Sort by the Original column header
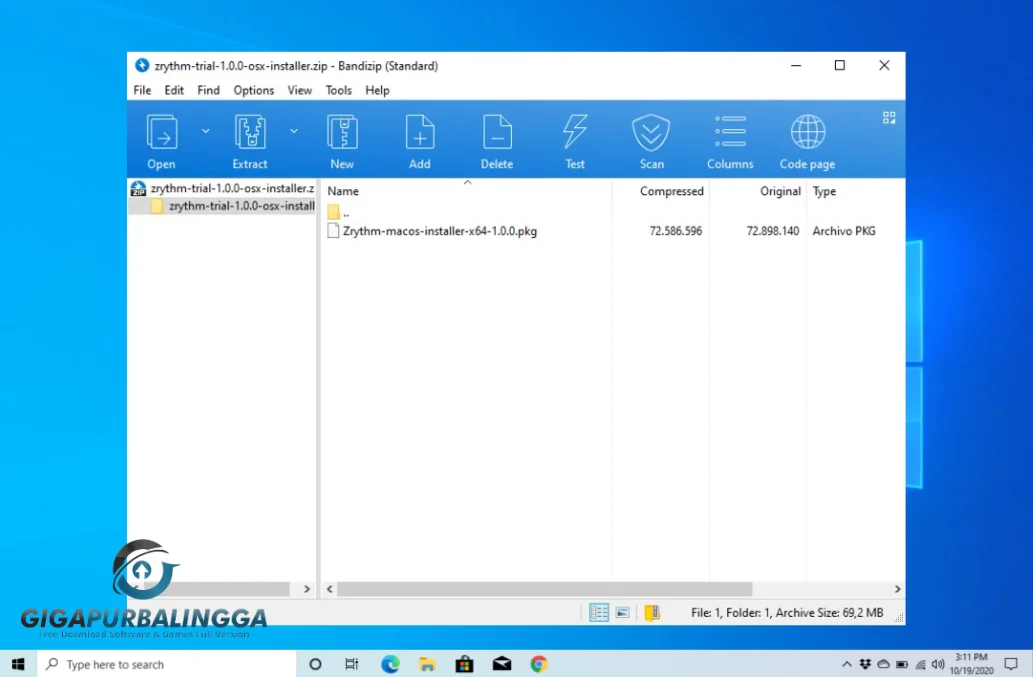Screen dimensions: 1033x677 pyautogui.click(x=780, y=191)
